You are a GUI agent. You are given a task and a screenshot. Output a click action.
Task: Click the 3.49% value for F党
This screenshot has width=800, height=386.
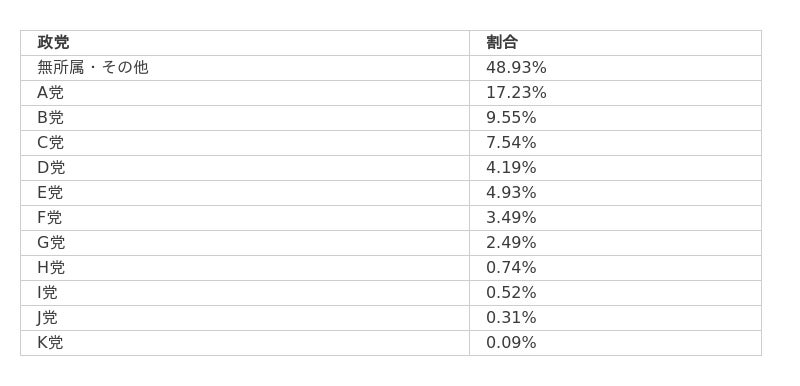coord(511,218)
